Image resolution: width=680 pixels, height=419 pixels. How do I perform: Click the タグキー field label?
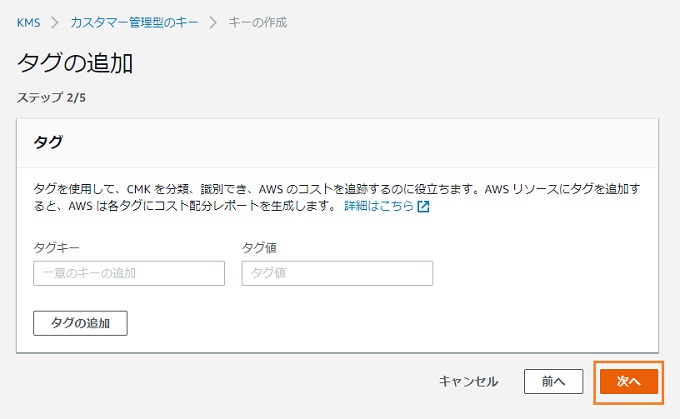pos(56,248)
